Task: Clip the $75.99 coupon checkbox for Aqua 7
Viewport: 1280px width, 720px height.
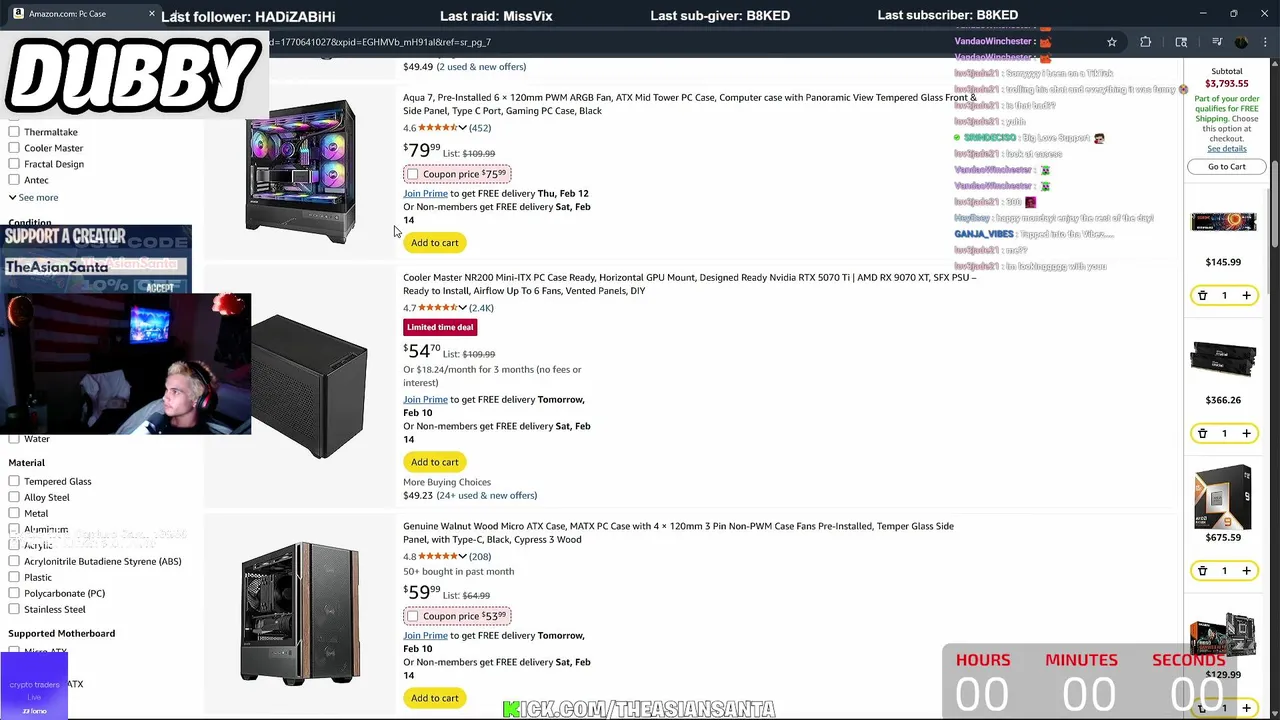Action: pyautogui.click(x=412, y=174)
